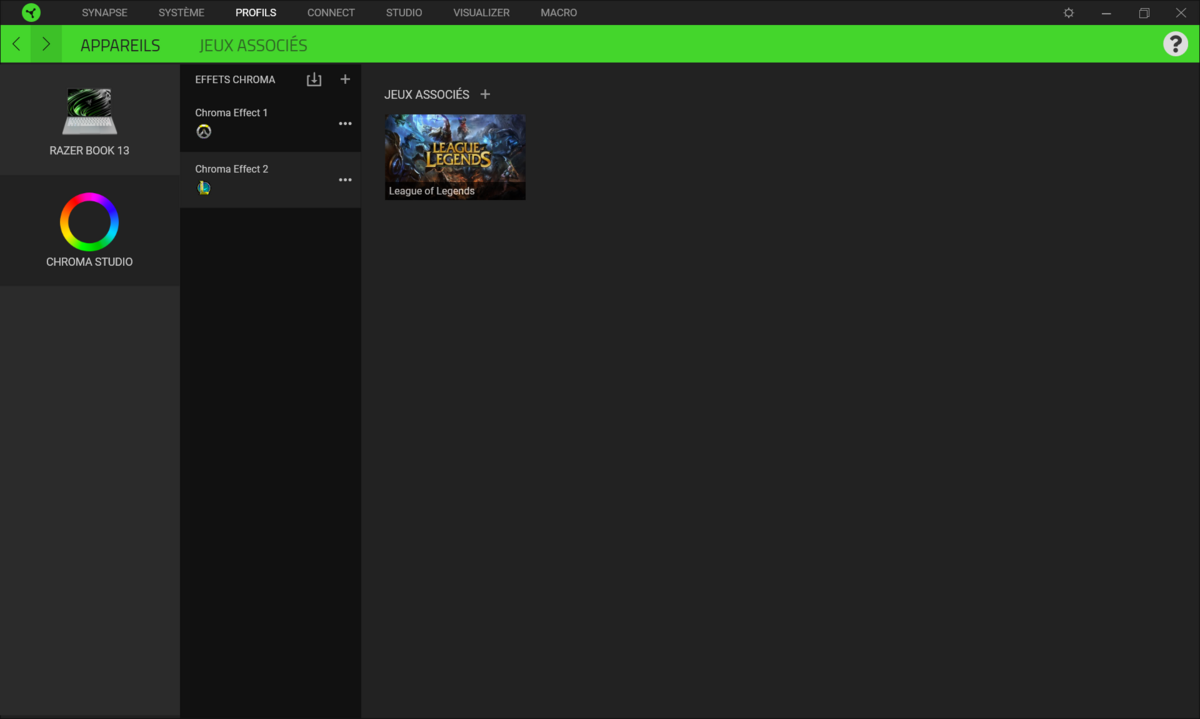Select Chroma Effect 2

pyautogui.click(x=270, y=180)
